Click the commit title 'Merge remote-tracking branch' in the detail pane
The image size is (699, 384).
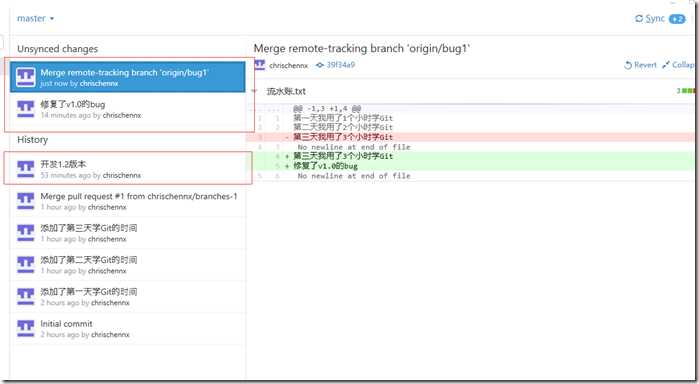[362, 48]
